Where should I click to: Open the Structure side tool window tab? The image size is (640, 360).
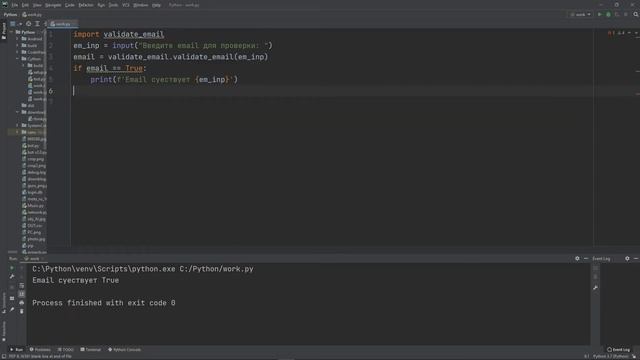(x=4, y=303)
